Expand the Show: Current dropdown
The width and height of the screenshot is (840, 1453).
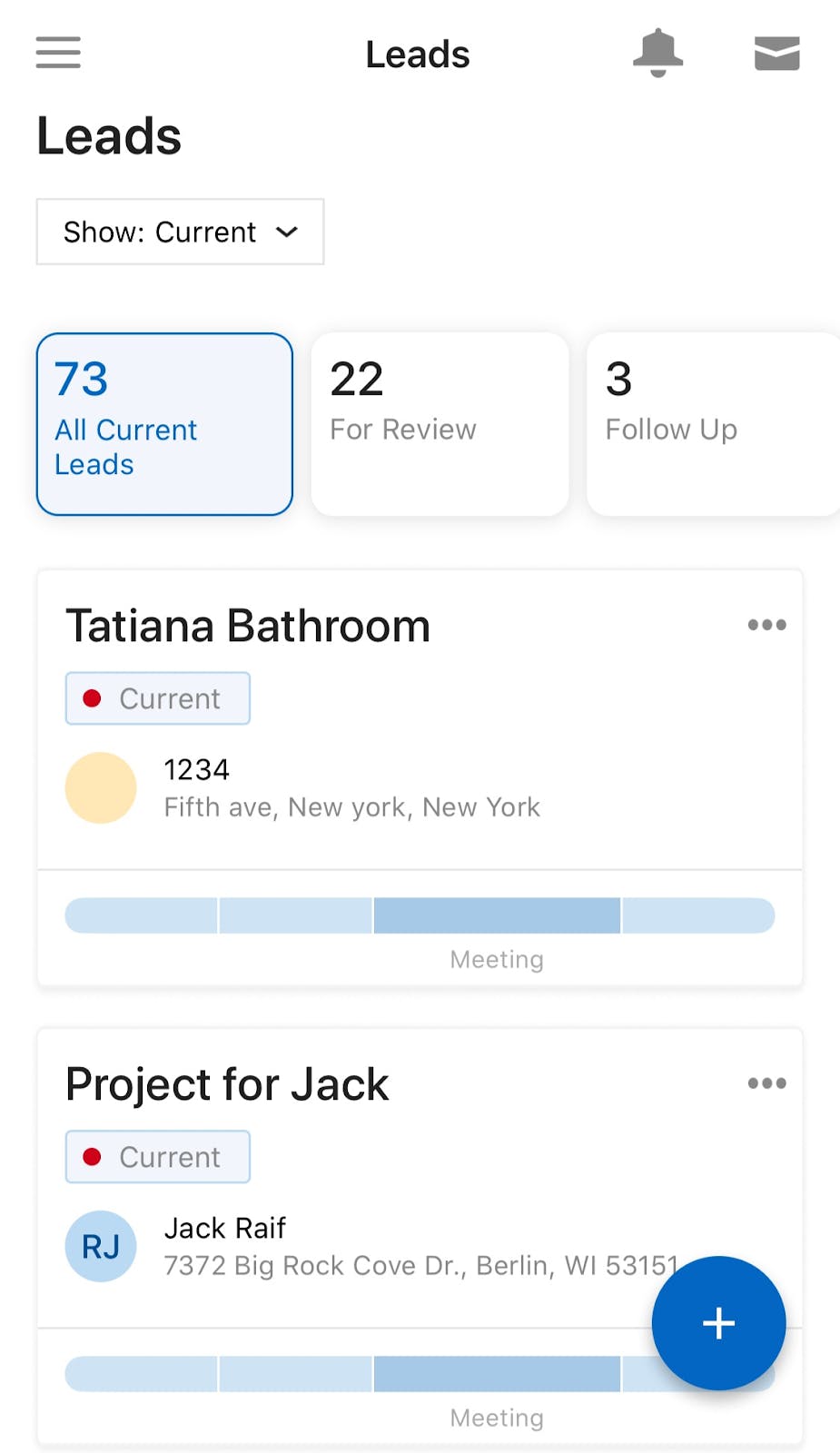coord(180,232)
